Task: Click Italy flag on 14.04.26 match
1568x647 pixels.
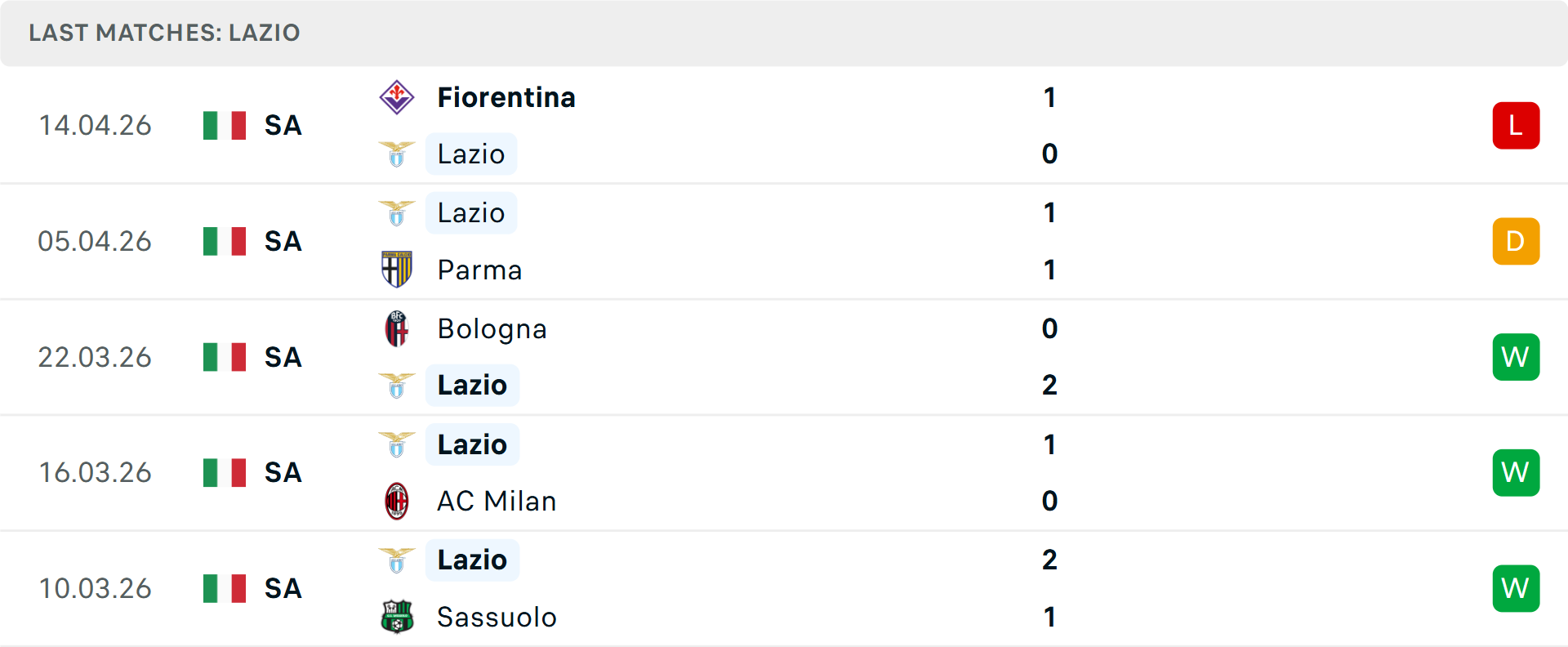Action: point(225,126)
